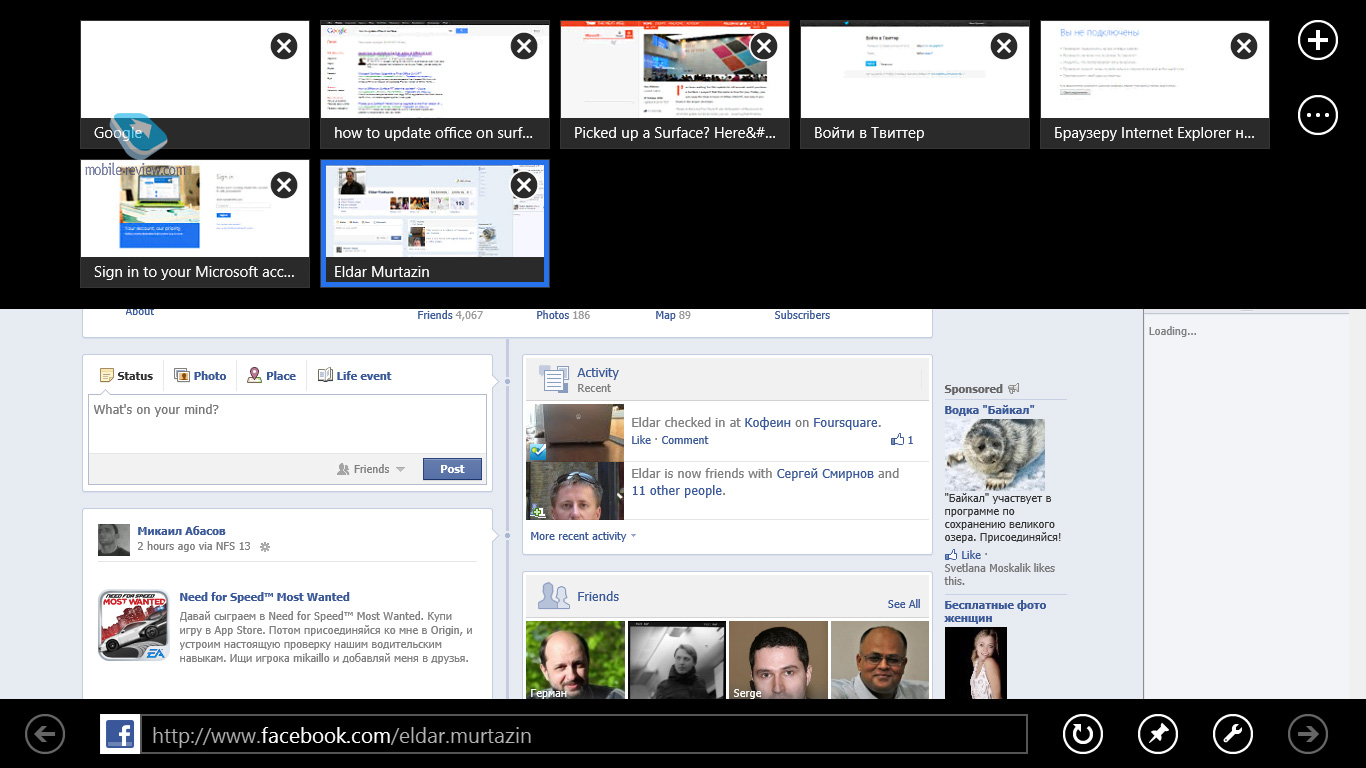Open See All friends link
Viewport: 1366px width, 768px height.
903,604
